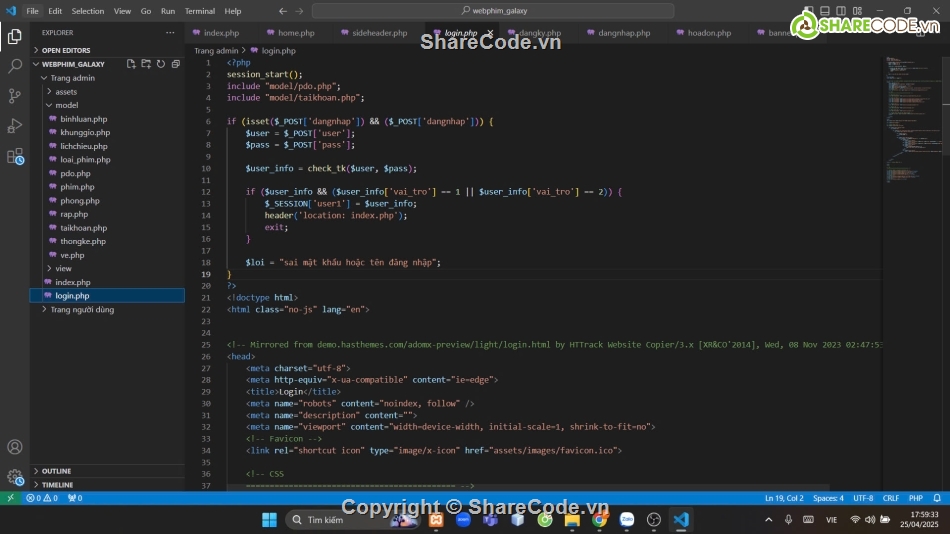
Task: Go back with the navigation arrow
Action: (283, 11)
